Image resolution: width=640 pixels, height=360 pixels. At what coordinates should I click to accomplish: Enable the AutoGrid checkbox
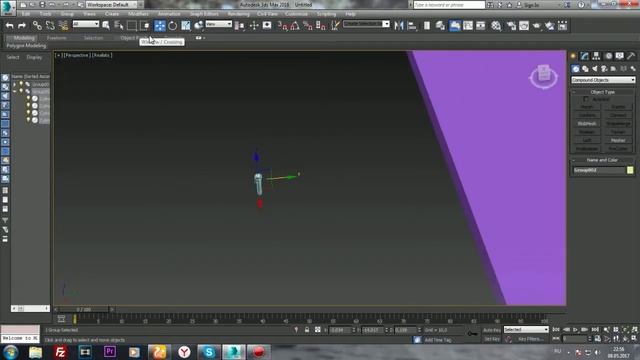[x=586, y=99]
